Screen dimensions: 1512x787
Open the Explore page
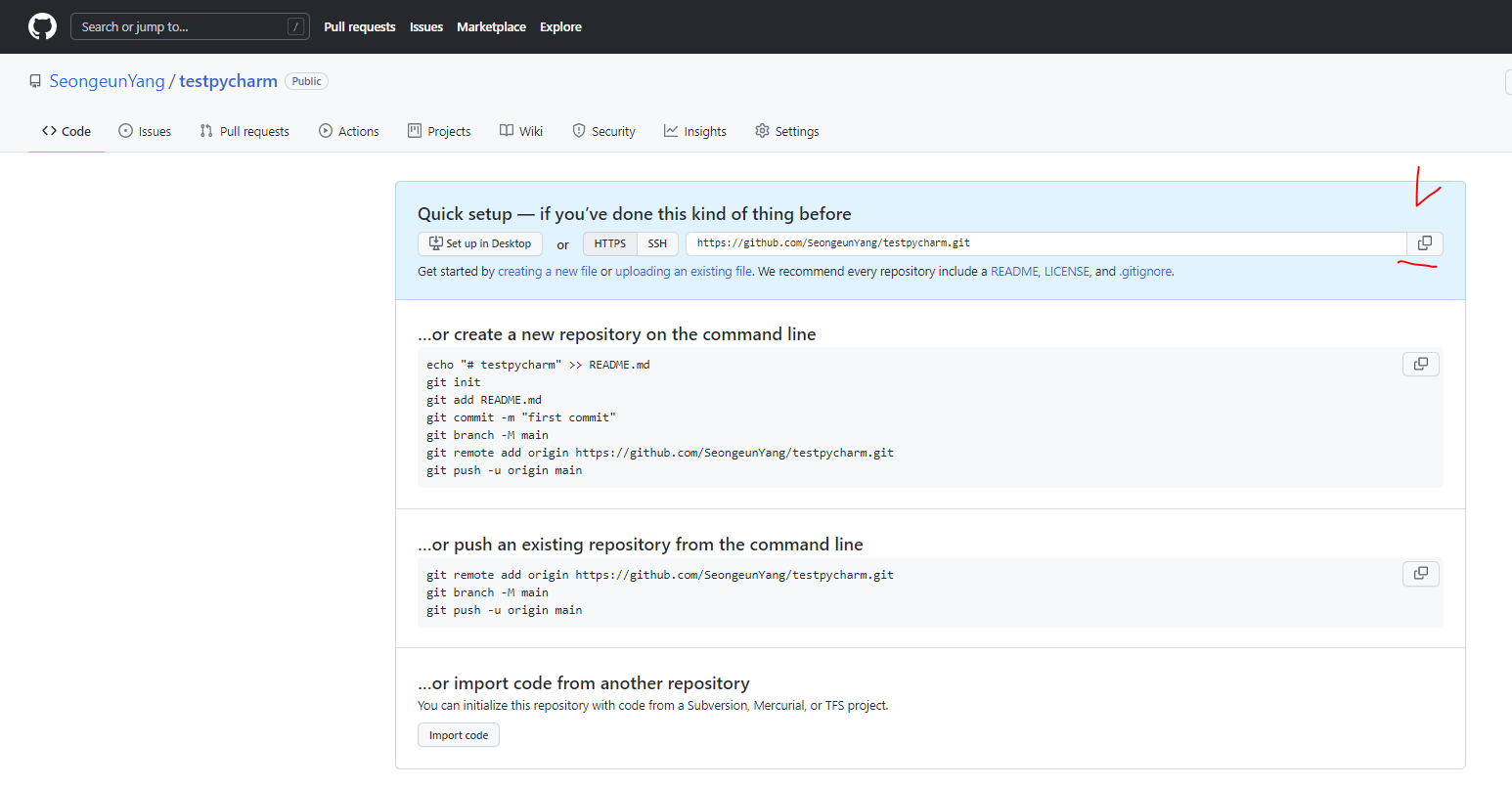coord(560,26)
